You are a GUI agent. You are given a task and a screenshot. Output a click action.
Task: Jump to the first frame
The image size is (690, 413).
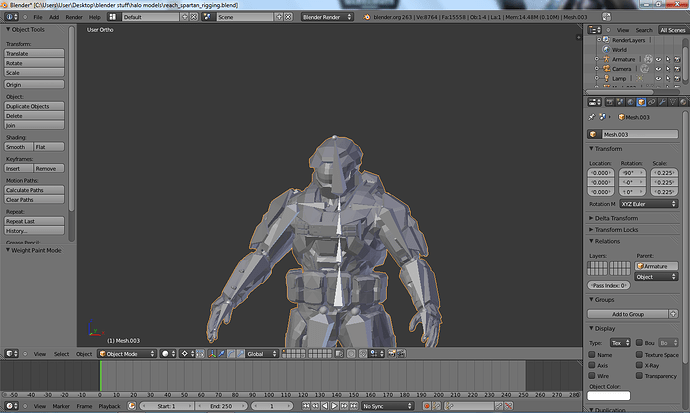(306, 406)
